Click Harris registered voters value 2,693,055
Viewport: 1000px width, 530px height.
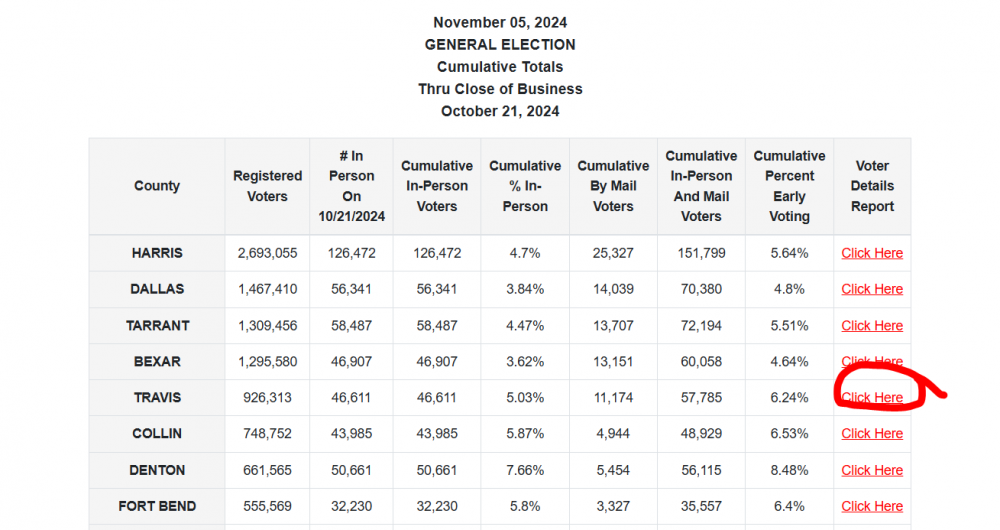coord(267,253)
